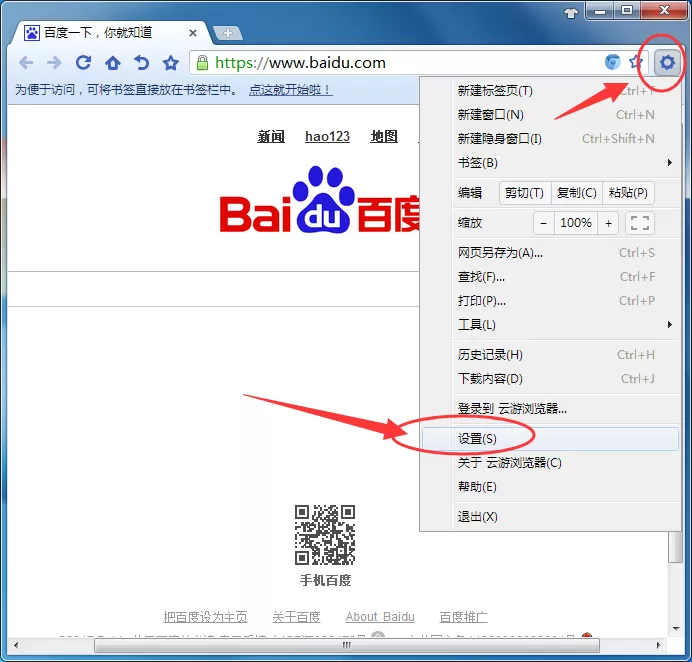
Task: Click 点这就开始啦! bookmark bar link
Action: [290, 90]
